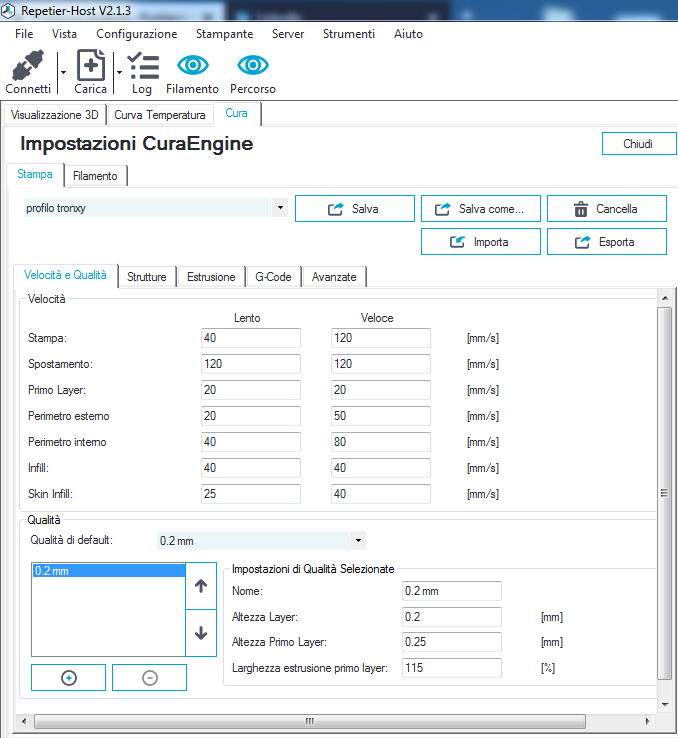Open the Strumenti menu
The width and height of the screenshot is (678, 738).
[349, 34]
